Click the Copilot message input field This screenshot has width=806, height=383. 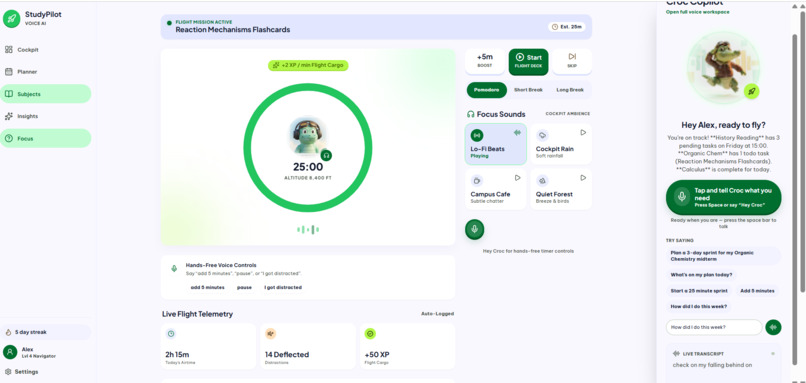(714, 327)
